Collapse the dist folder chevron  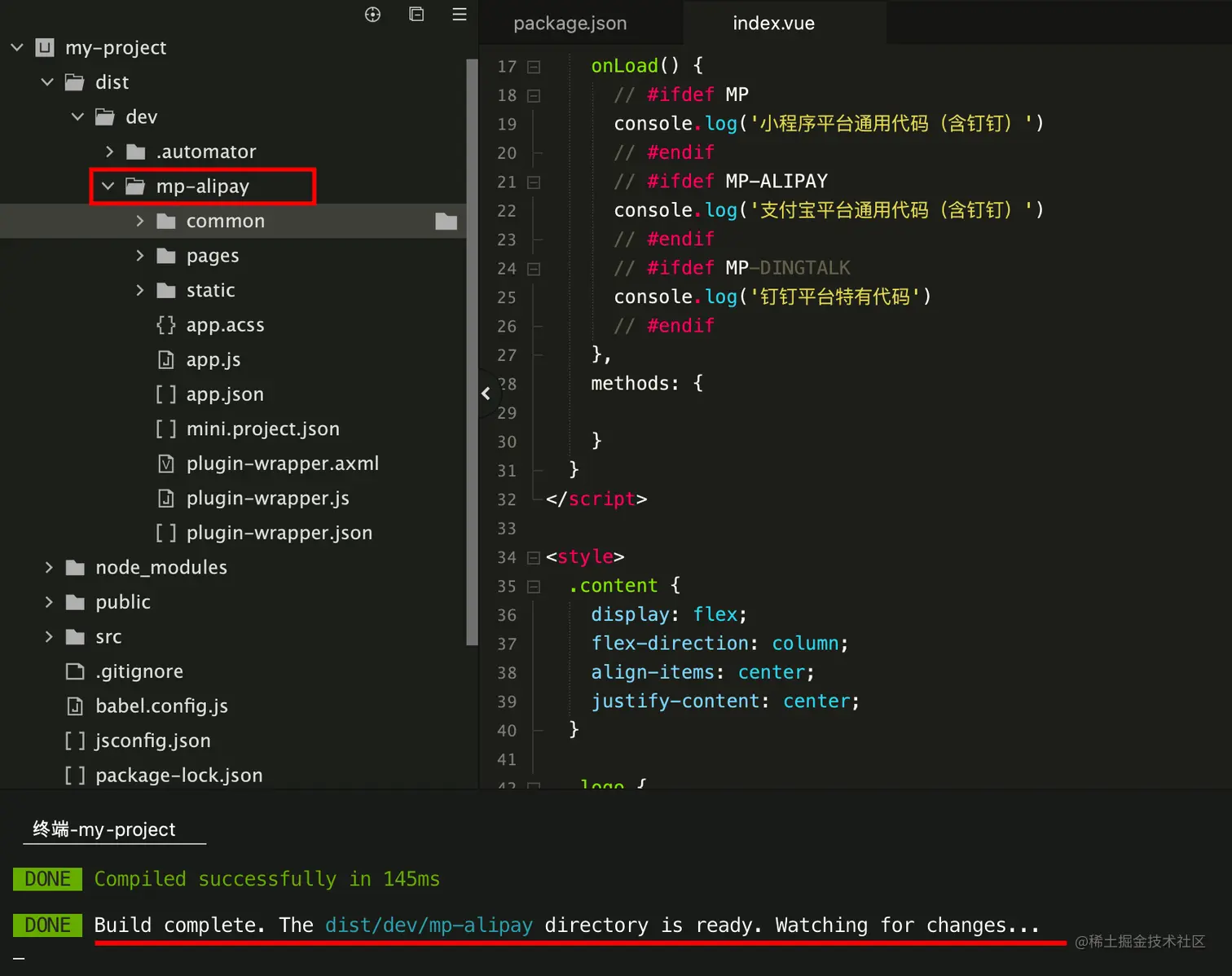click(x=47, y=82)
